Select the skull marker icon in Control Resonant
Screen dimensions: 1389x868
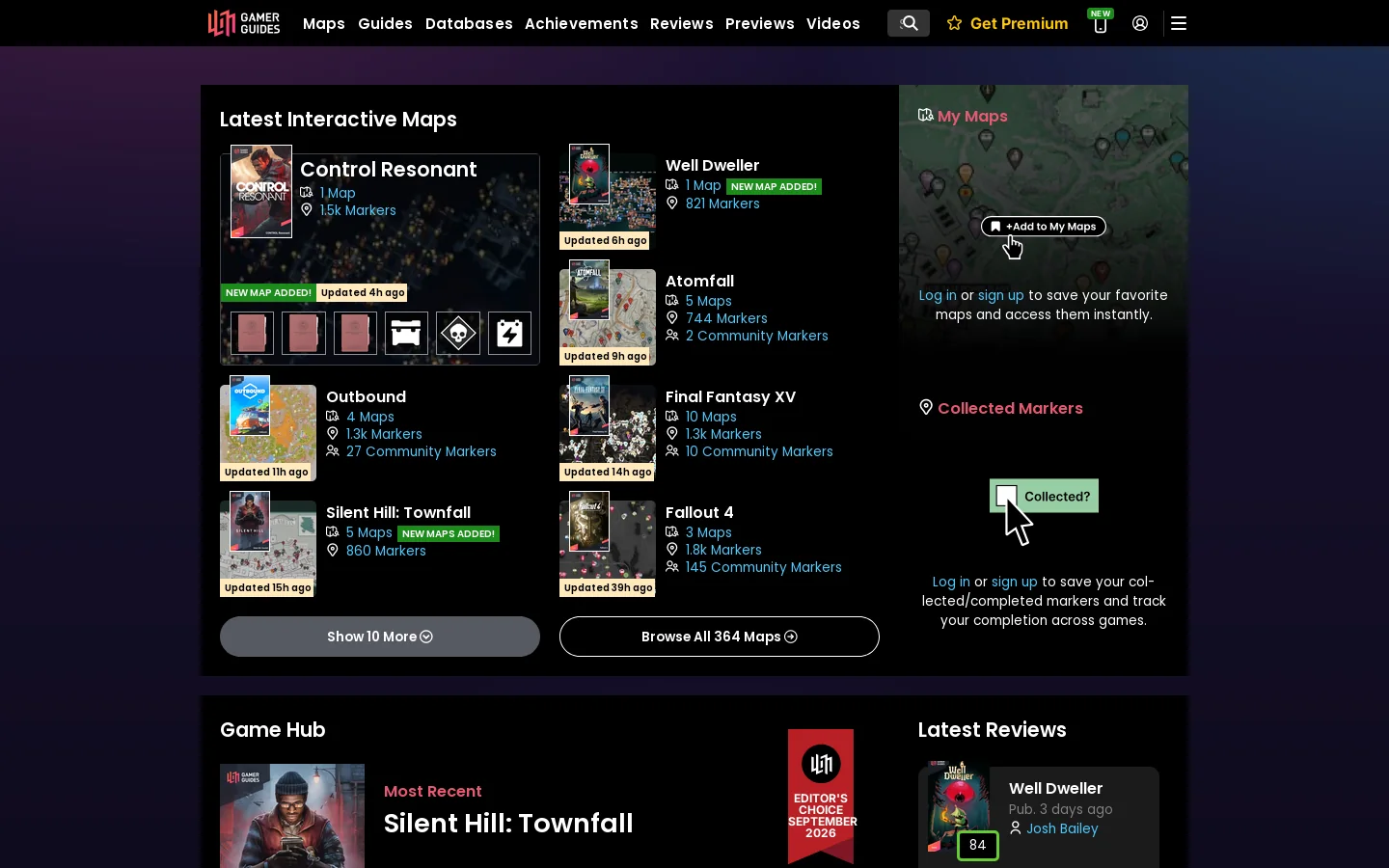click(458, 333)
